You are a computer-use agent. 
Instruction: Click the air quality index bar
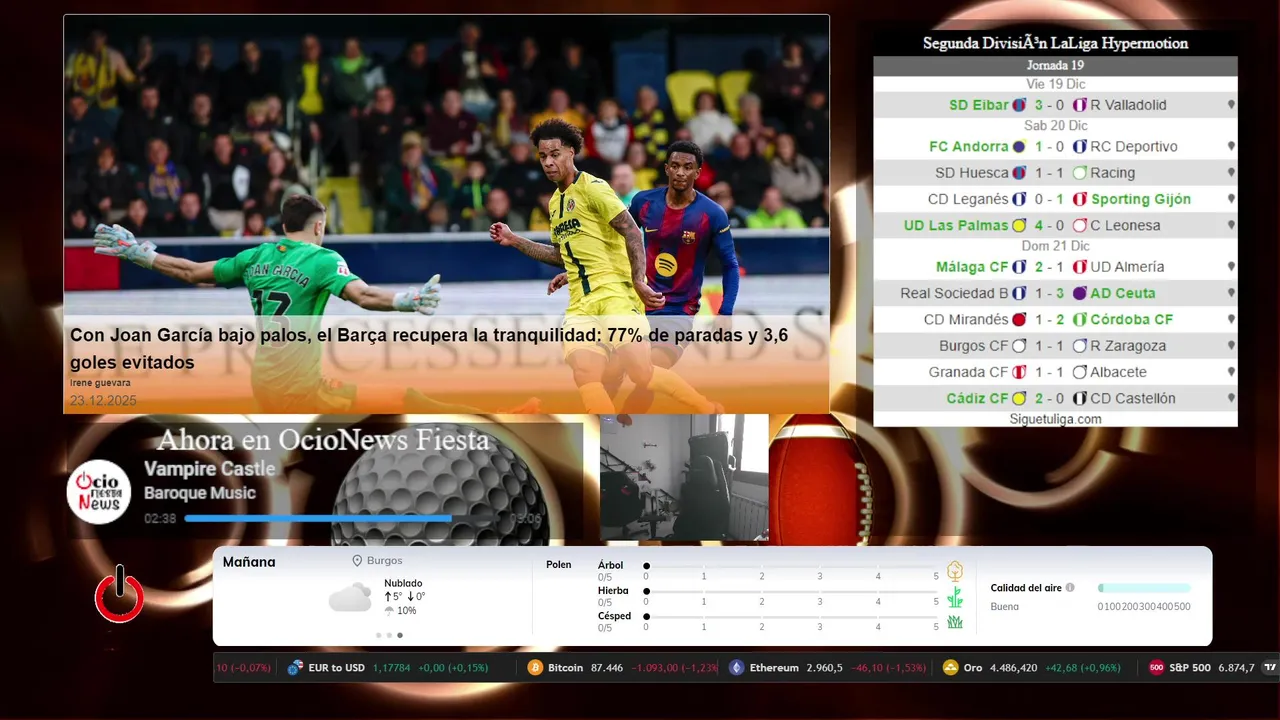point(1144,588)
